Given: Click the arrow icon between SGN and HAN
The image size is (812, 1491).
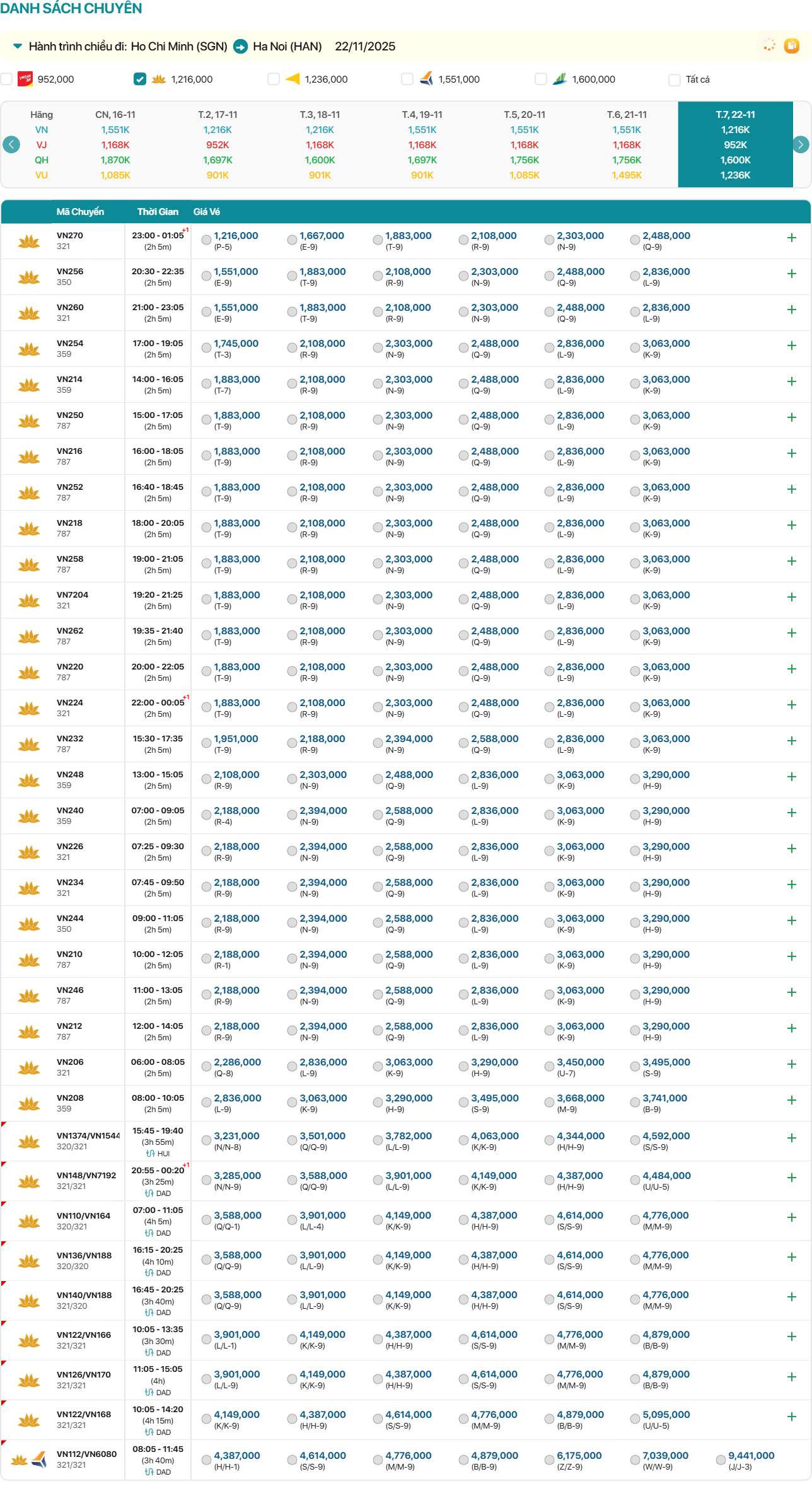Looking at the screenshot, I should [240, 47].
